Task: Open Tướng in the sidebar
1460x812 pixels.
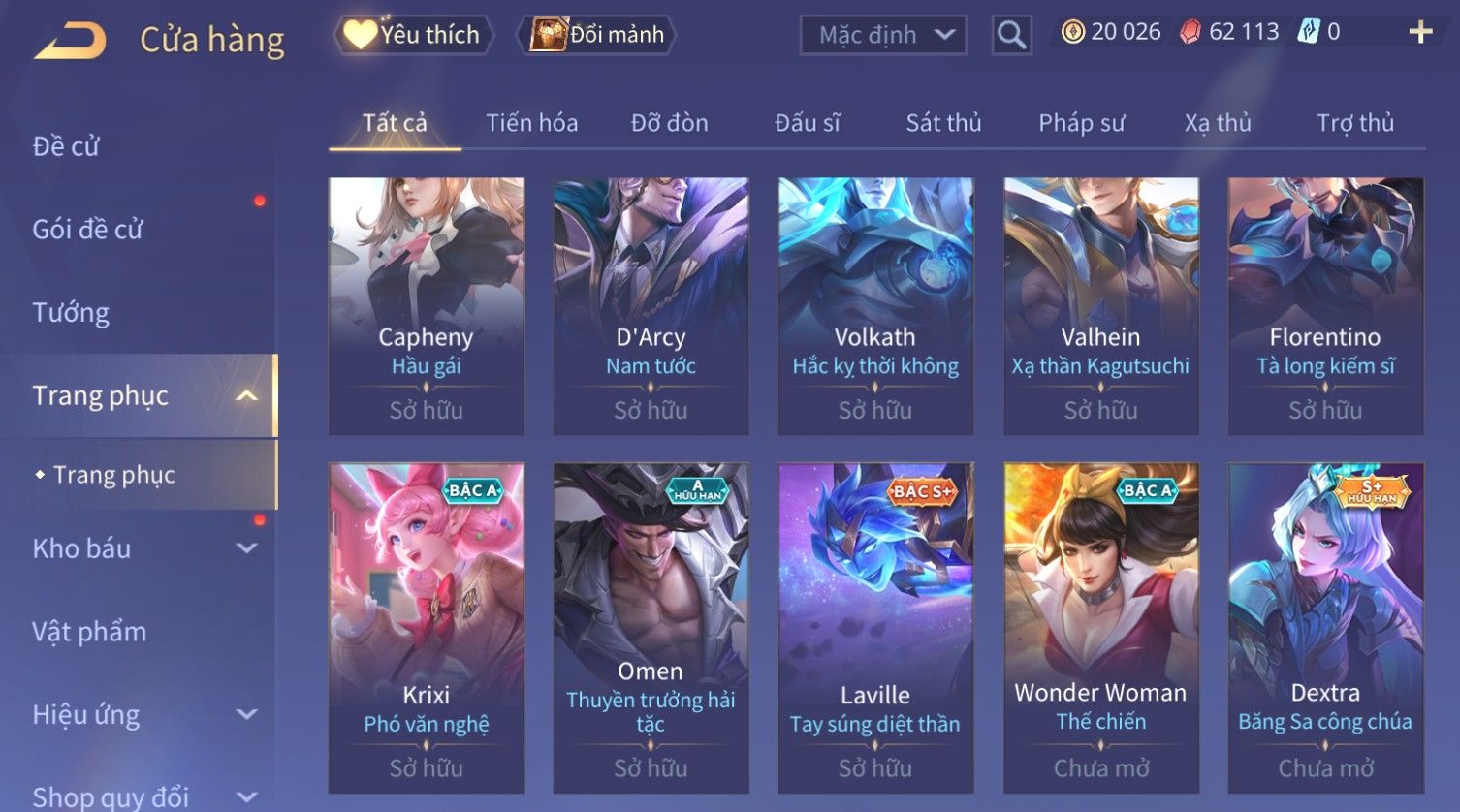Action: (x=71, y=313)
